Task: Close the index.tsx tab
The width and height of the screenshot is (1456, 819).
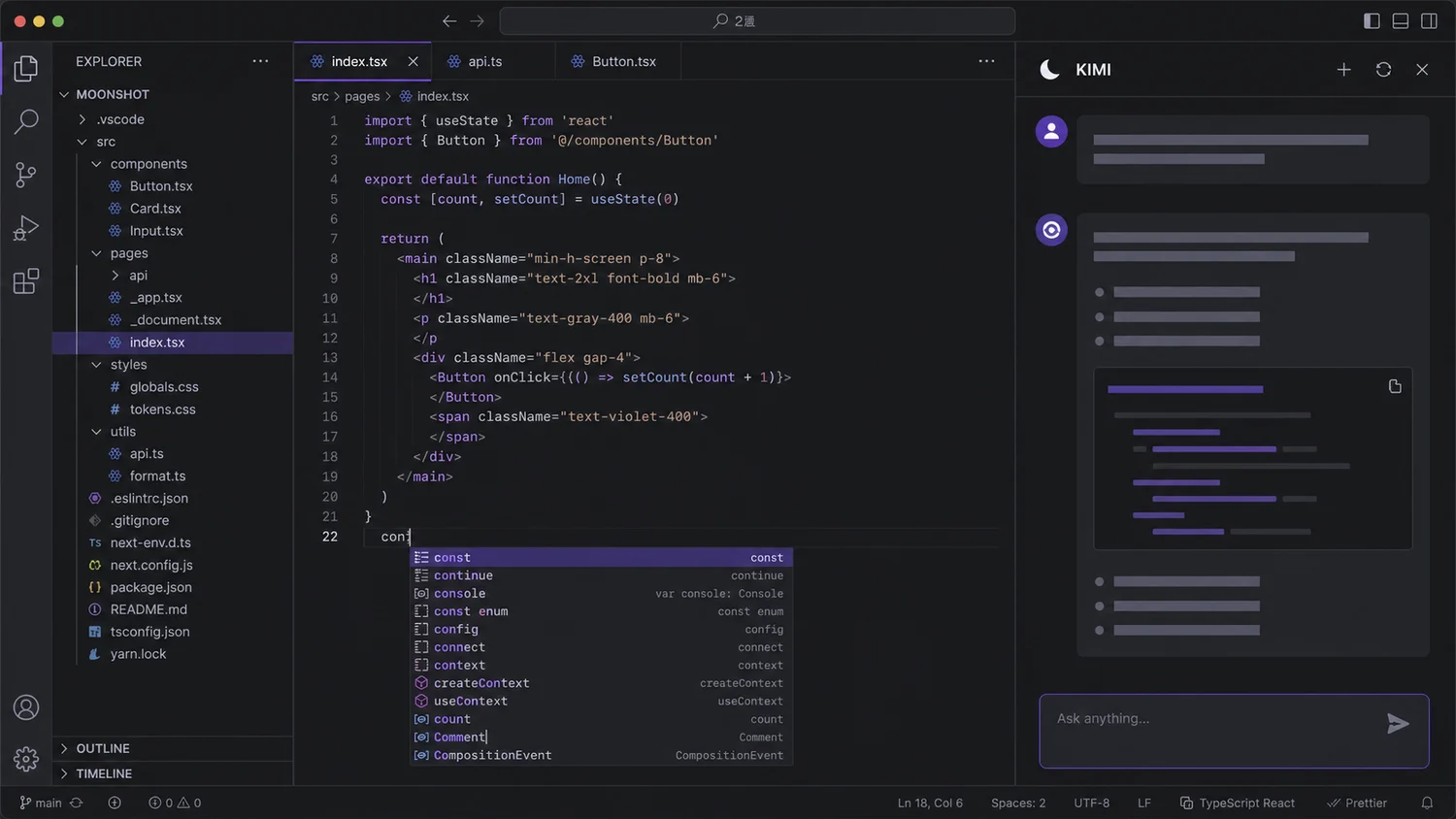Action: click(x=413, y=61)
